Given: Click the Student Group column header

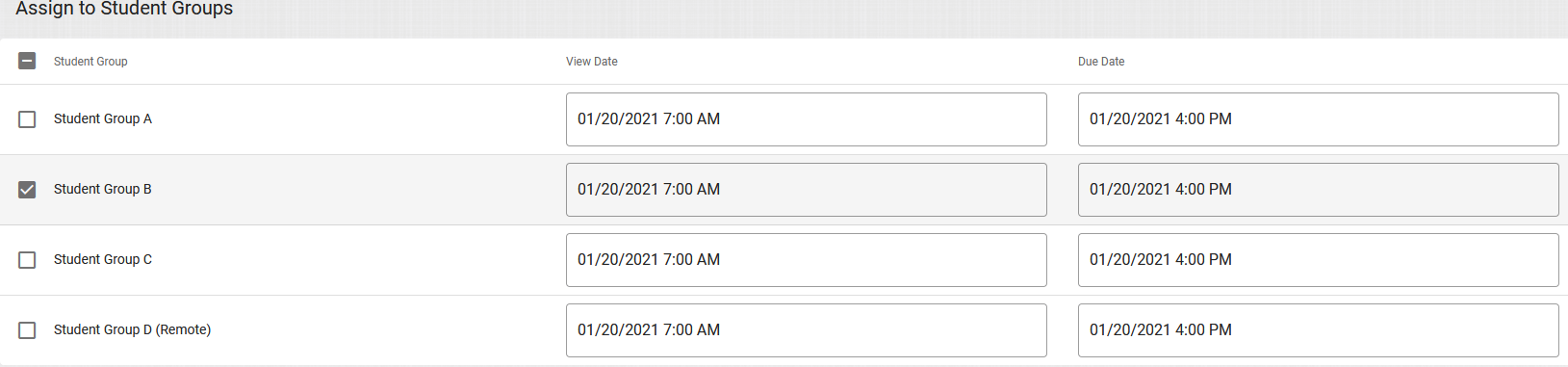Looking at the screenshot, I should tap(90, 62).
